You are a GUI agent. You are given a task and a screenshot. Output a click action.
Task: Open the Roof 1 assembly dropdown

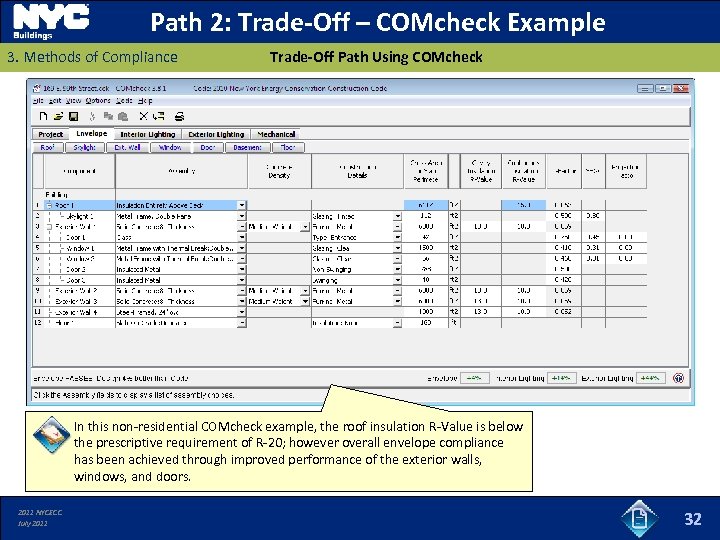(242, 205)
